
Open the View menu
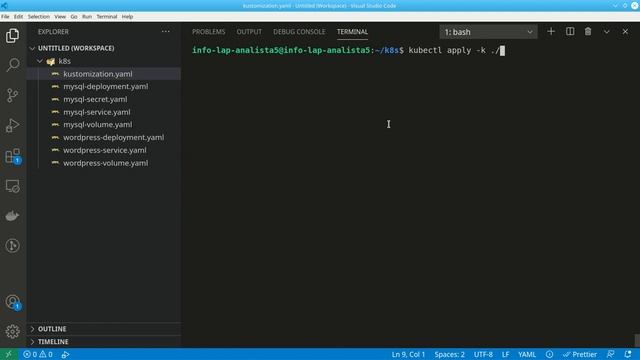tap(60, 17)
